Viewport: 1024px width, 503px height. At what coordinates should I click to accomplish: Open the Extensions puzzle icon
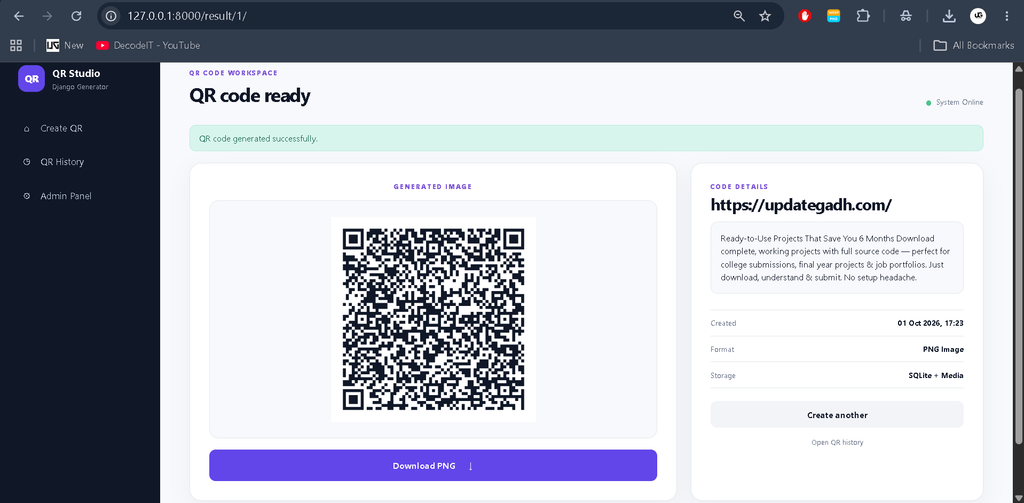pyautogui.click(x=863, y=16)
